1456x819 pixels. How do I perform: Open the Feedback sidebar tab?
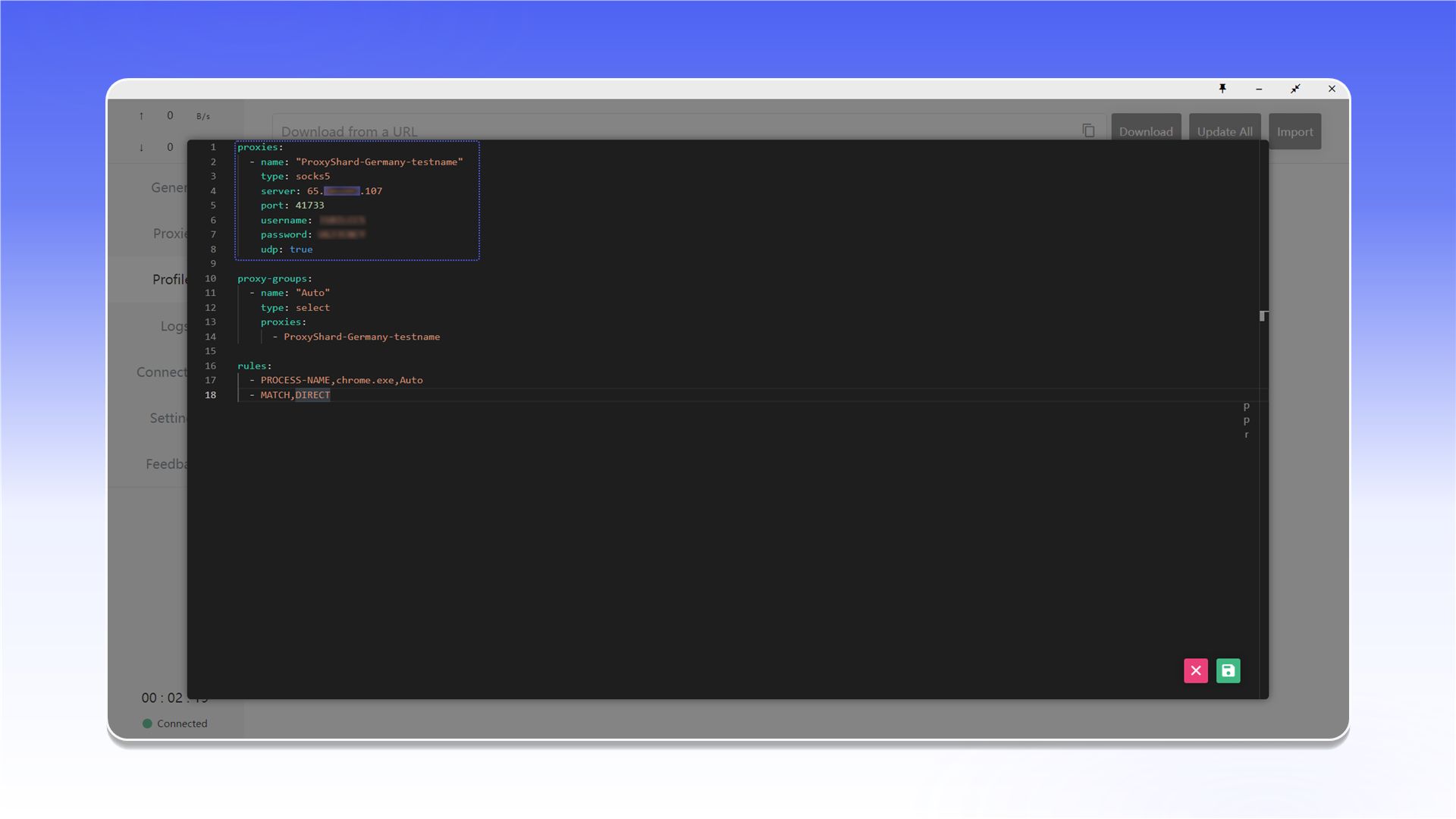pyautogui.click(x=166, y=464)
